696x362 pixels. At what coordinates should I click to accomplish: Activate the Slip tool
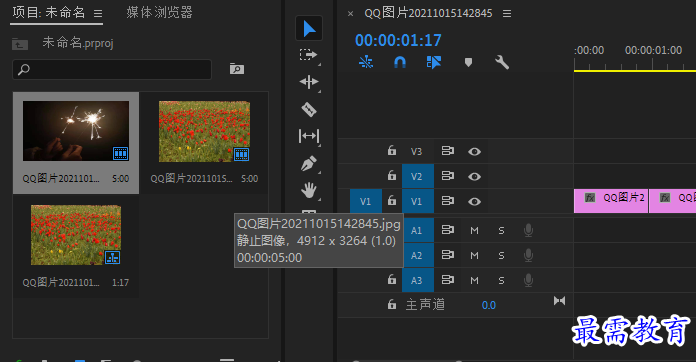pyautogui.click(x=309, y=136)
